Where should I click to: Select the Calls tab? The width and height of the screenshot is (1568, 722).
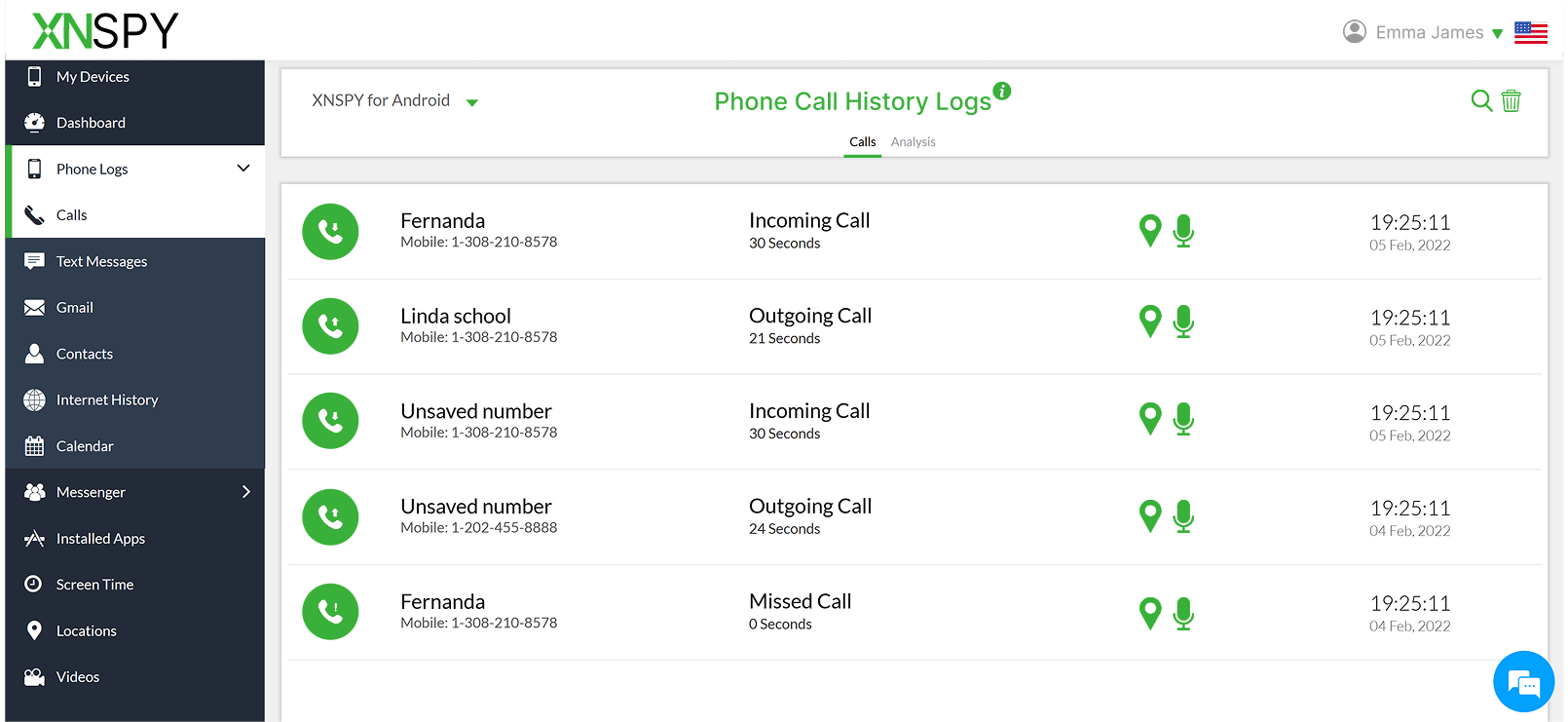pyautogui.click(x=862, y=142)
